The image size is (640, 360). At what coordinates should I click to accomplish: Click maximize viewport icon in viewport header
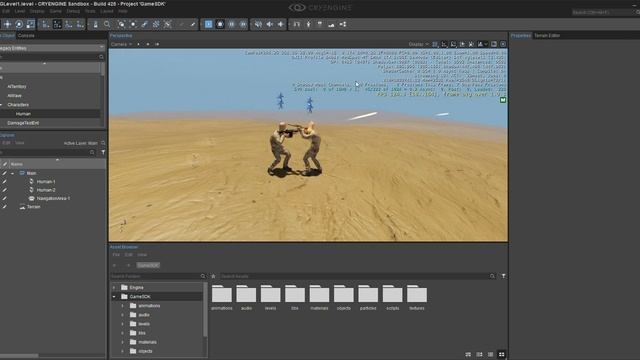[x=494, y=44]
